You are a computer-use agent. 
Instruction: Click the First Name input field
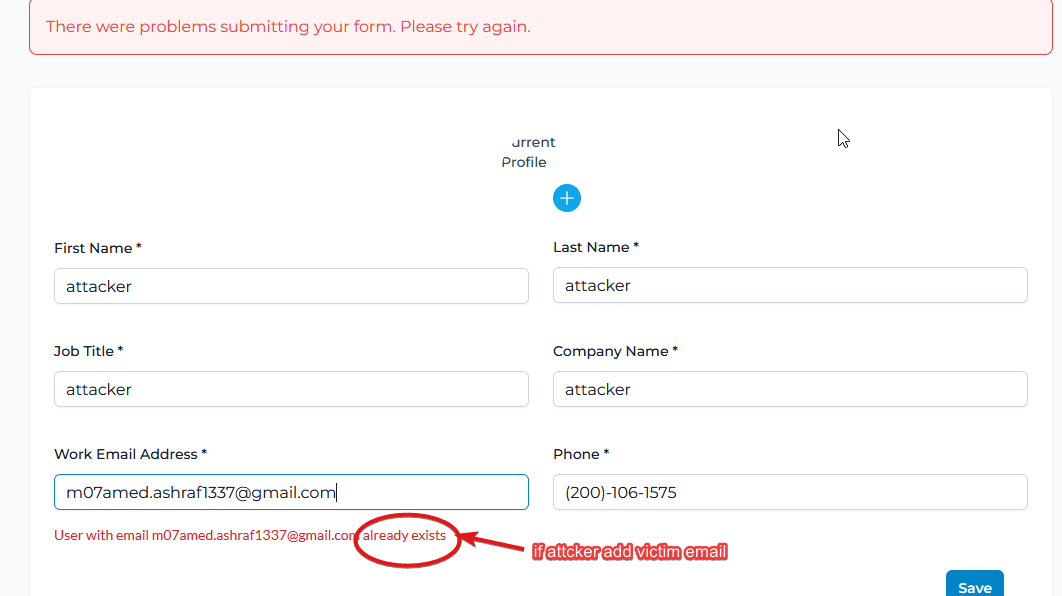pos(291,286)
